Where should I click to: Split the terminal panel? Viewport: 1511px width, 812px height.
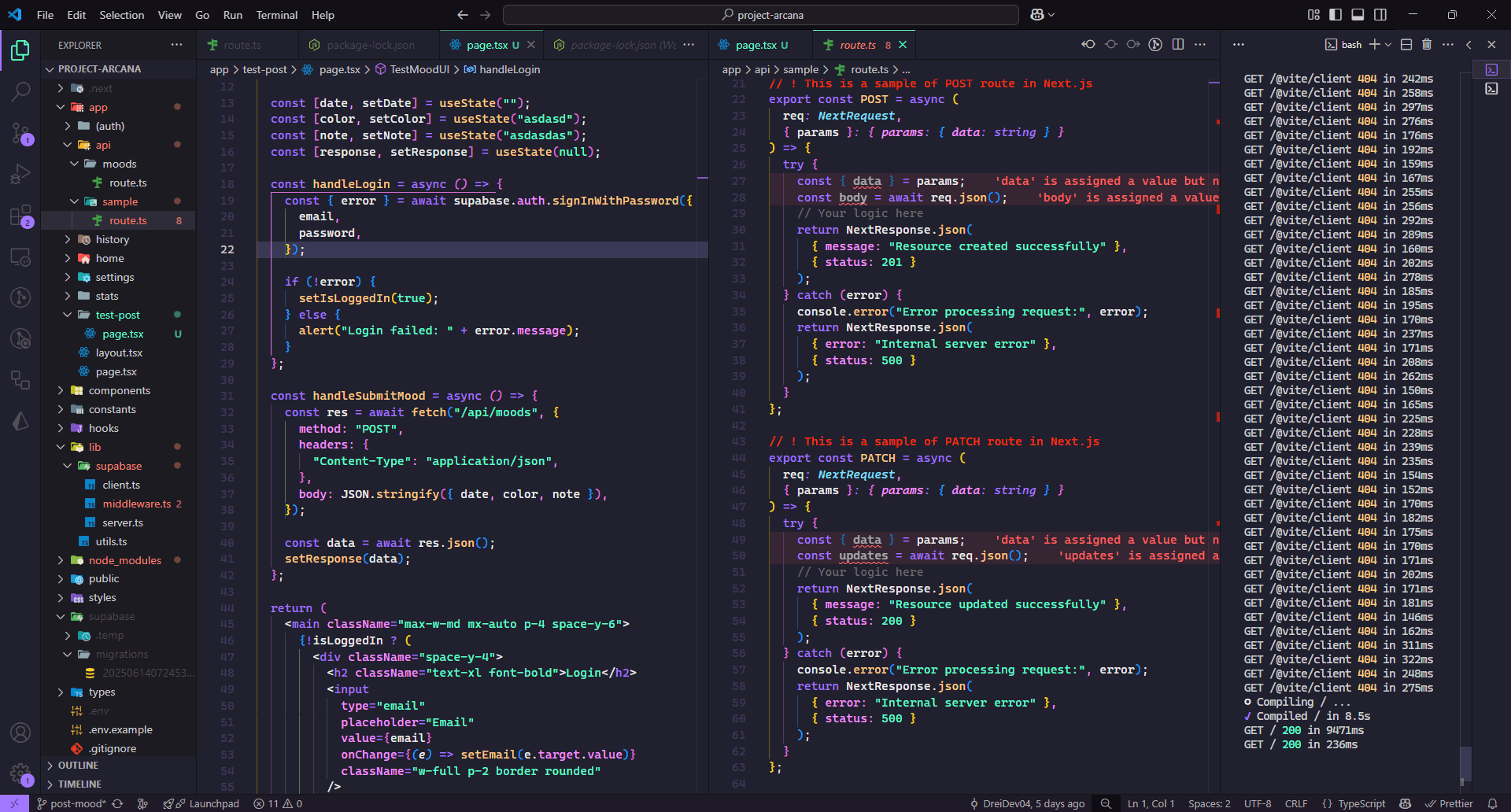(x=1406, y=45)
